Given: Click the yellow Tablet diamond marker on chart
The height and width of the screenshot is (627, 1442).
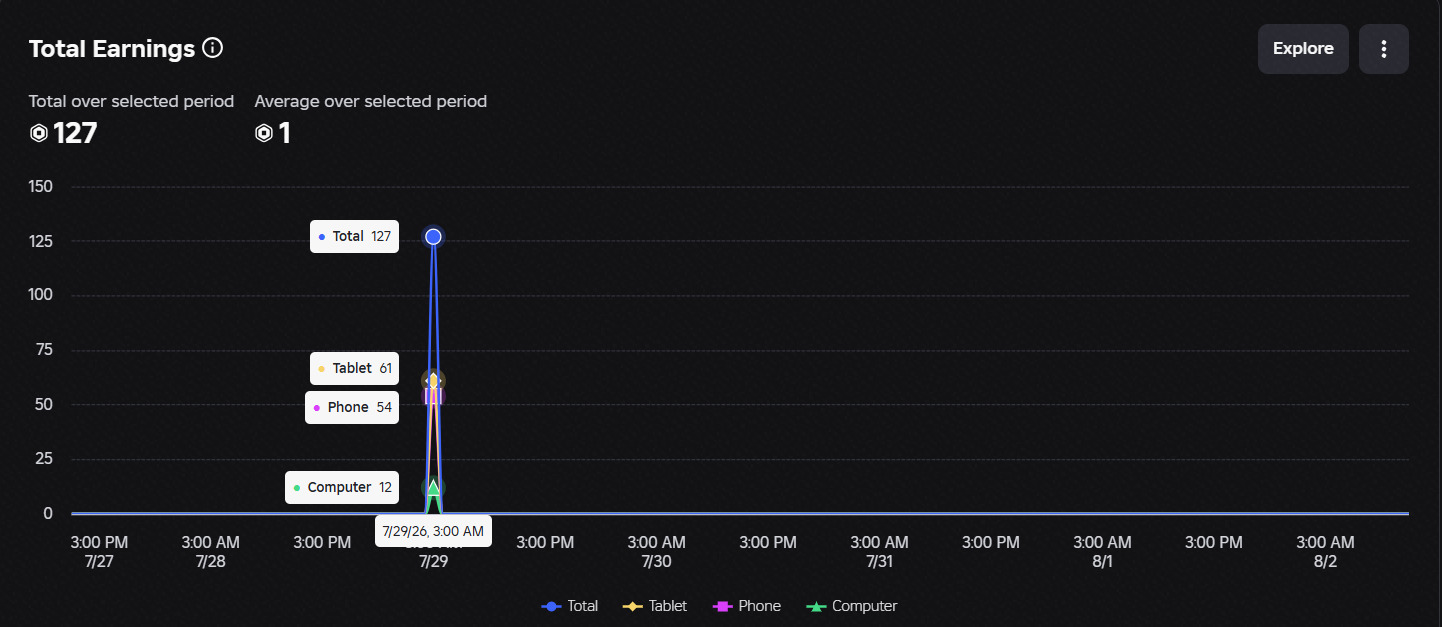Looking at the screenshot, I should pyautogui.click(x=433, y=380).
